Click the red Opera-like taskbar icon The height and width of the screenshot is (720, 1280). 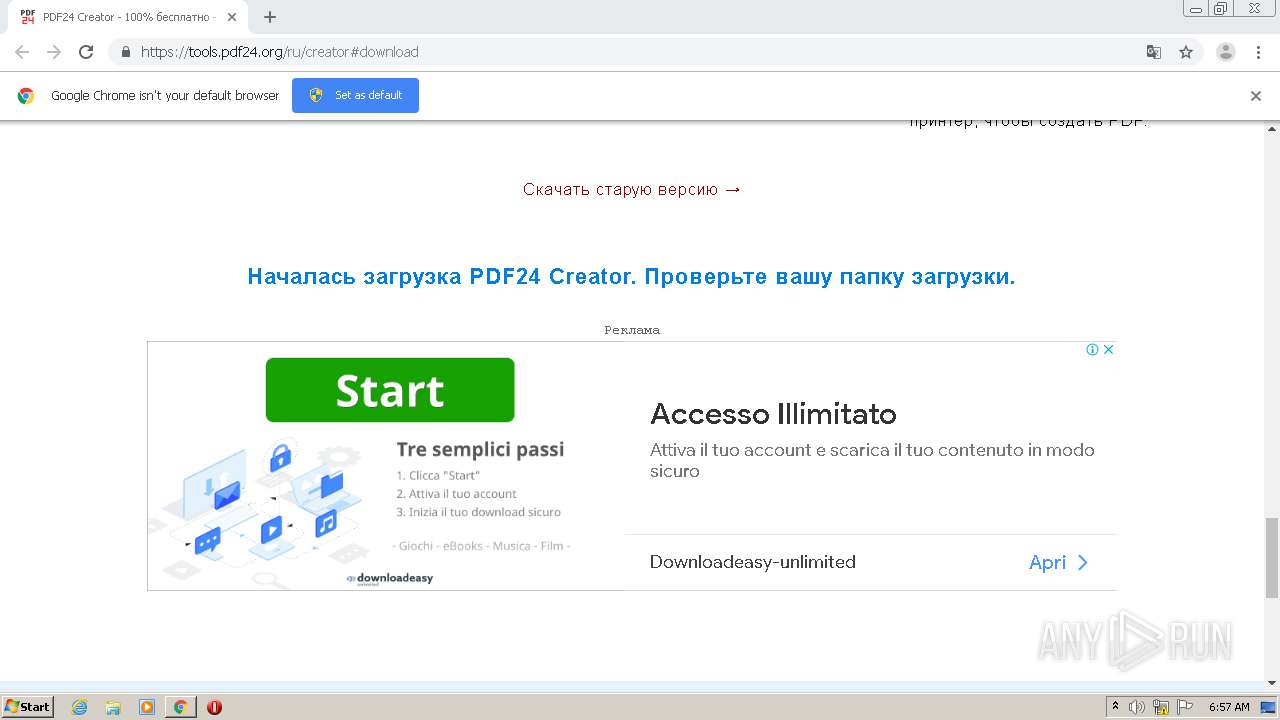click(214, 707)
